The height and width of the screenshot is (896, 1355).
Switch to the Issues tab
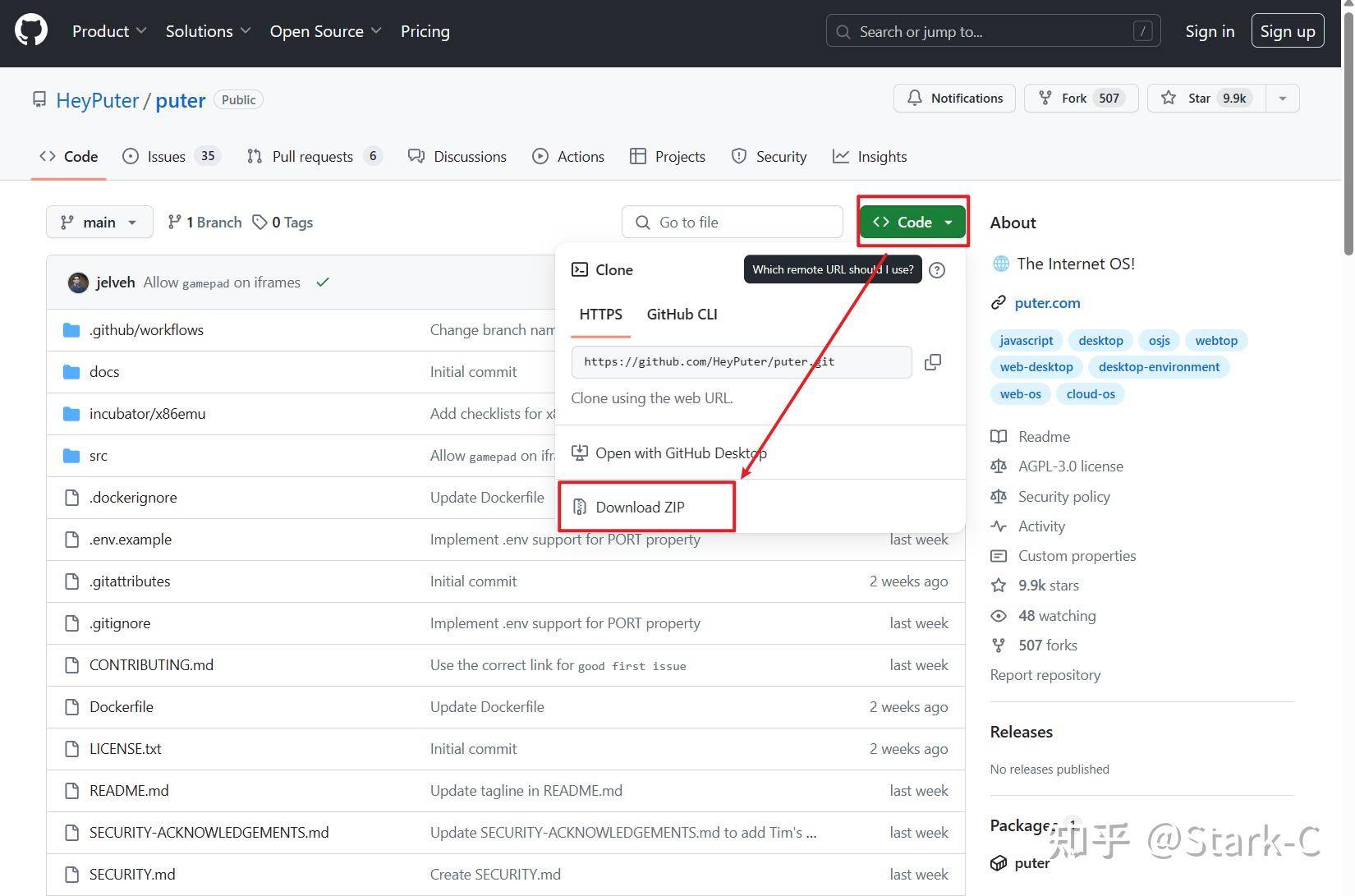[x=172, y=157]
